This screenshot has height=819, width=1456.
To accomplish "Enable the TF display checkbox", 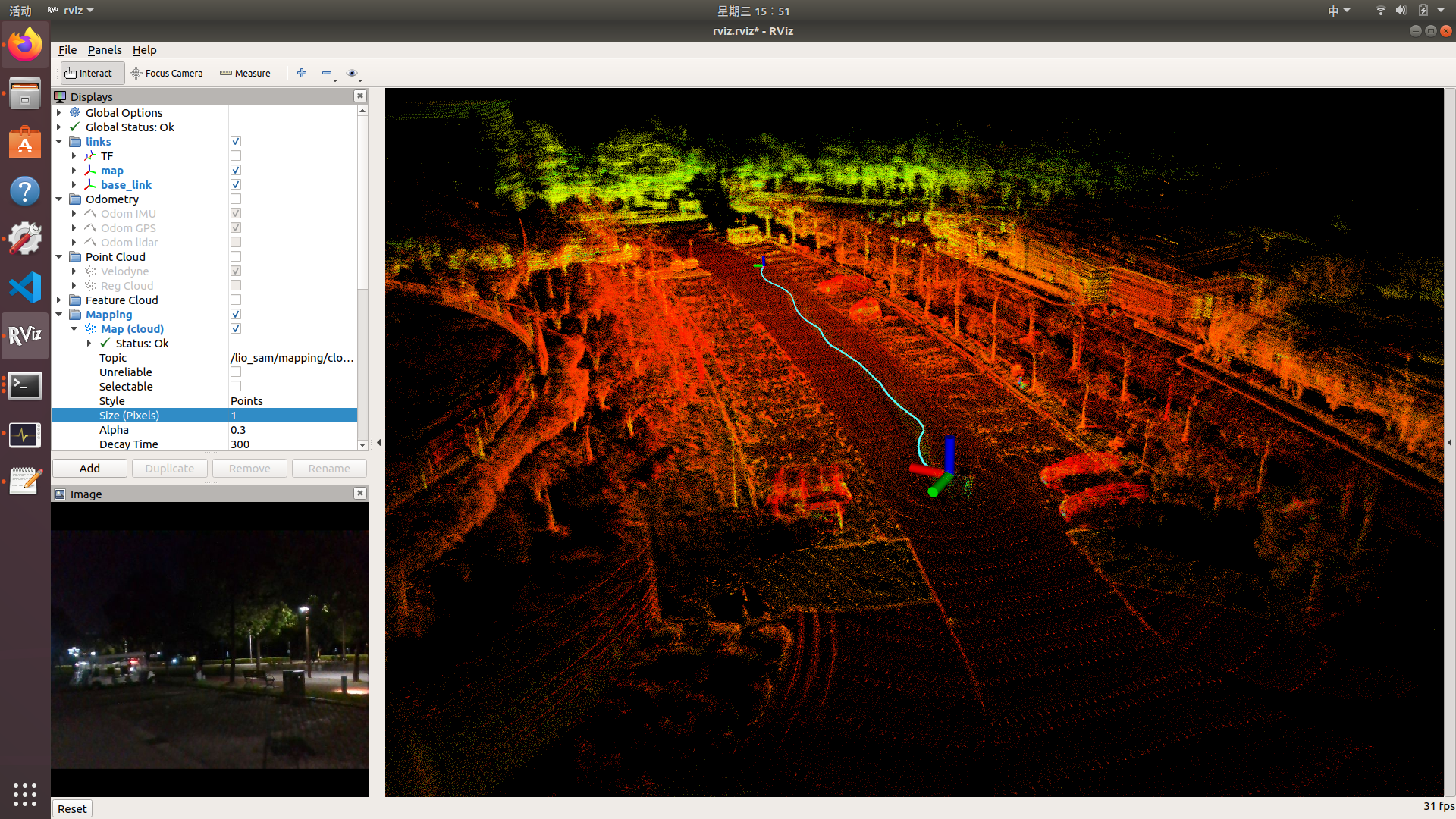I will point(236,156).
